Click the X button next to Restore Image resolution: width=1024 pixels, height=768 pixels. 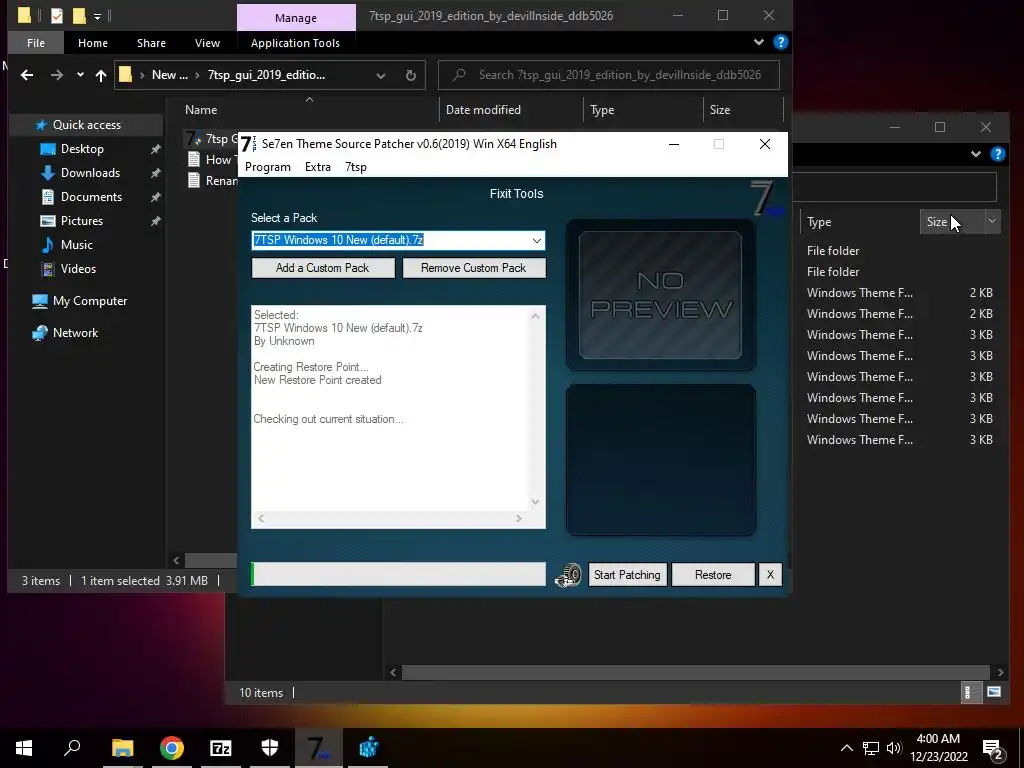click(x=770, y=575)
